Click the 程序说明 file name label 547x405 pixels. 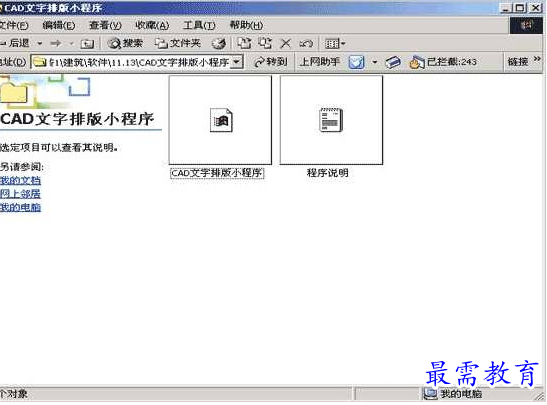point(328,173)
